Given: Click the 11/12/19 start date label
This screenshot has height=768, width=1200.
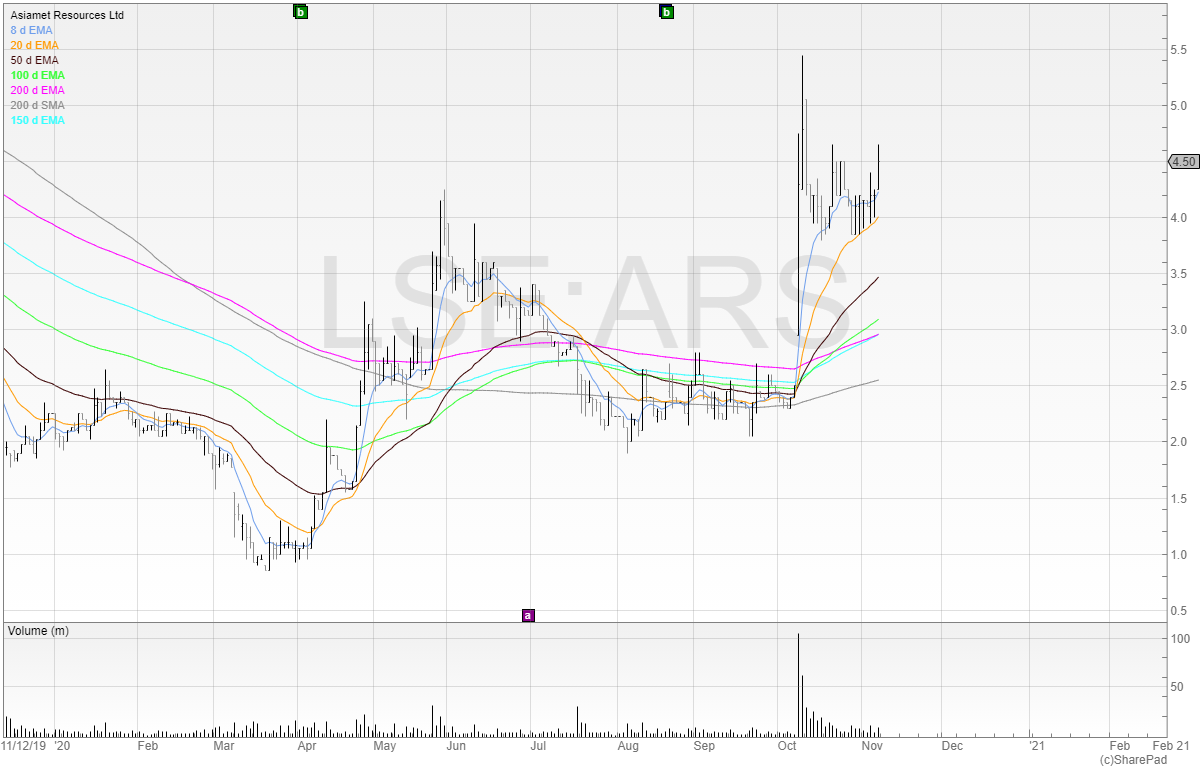Looking at the screenshot, I should (x=22, y=746).
